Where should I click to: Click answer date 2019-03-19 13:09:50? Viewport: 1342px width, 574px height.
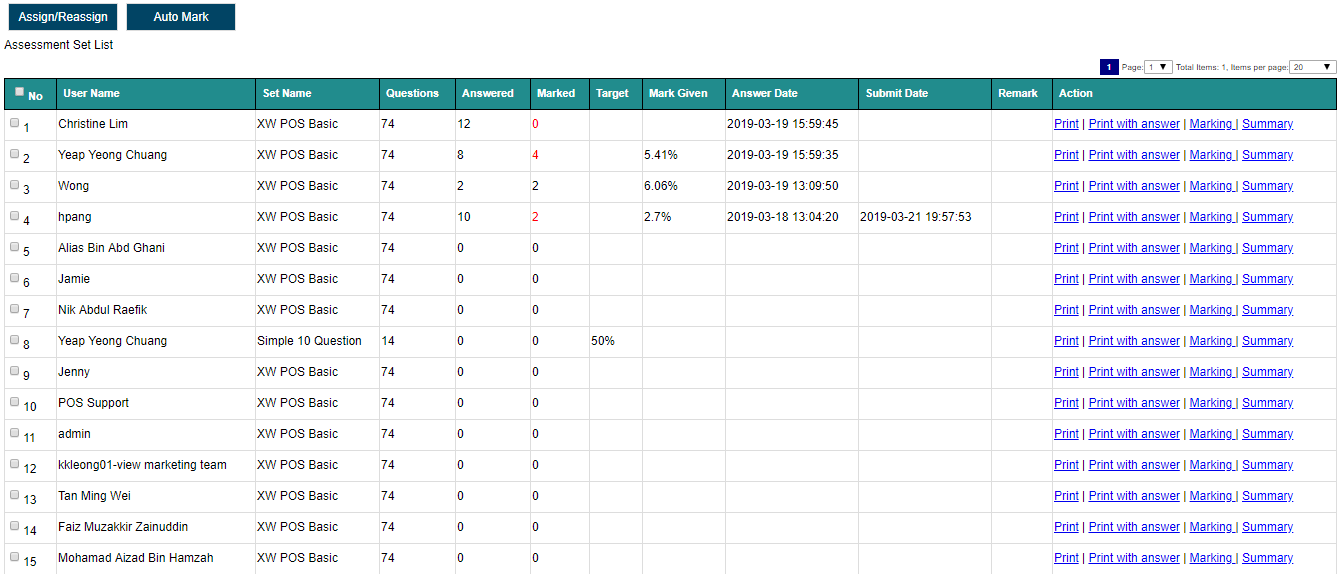[783, 186]
